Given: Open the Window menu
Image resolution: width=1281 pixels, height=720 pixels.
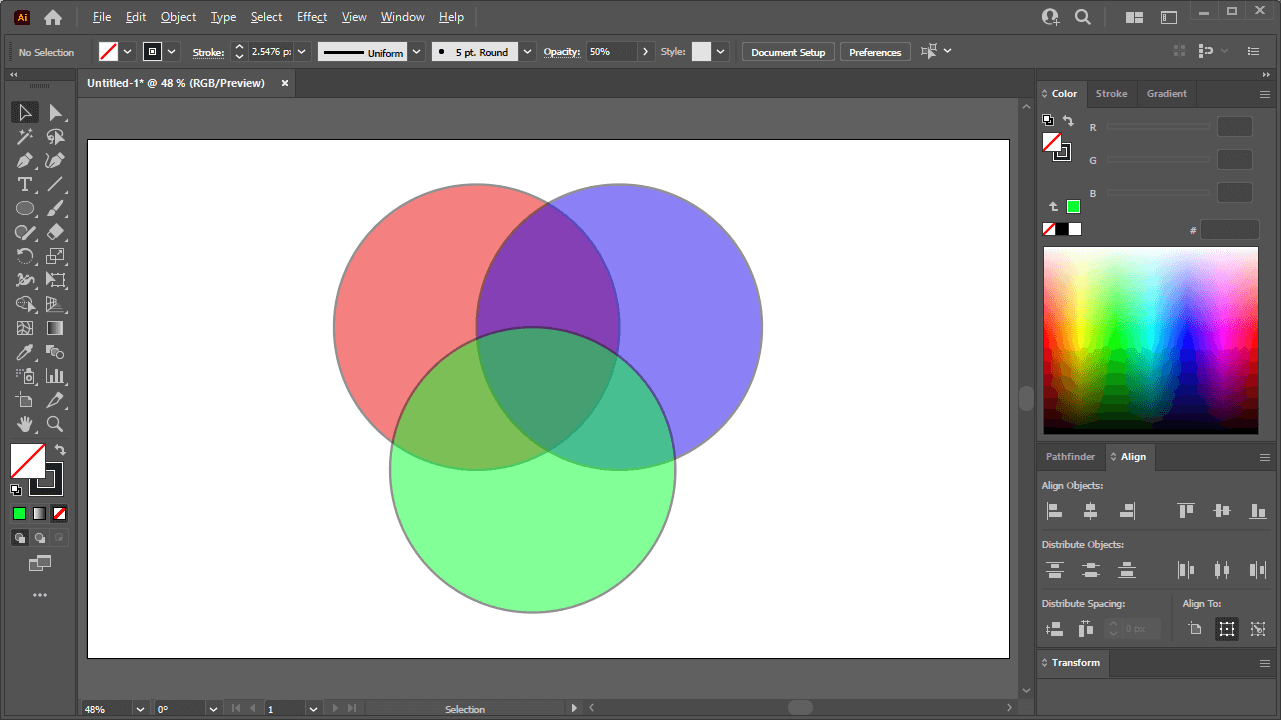Looking at the screenshot, I should click(x=403, y=17).
